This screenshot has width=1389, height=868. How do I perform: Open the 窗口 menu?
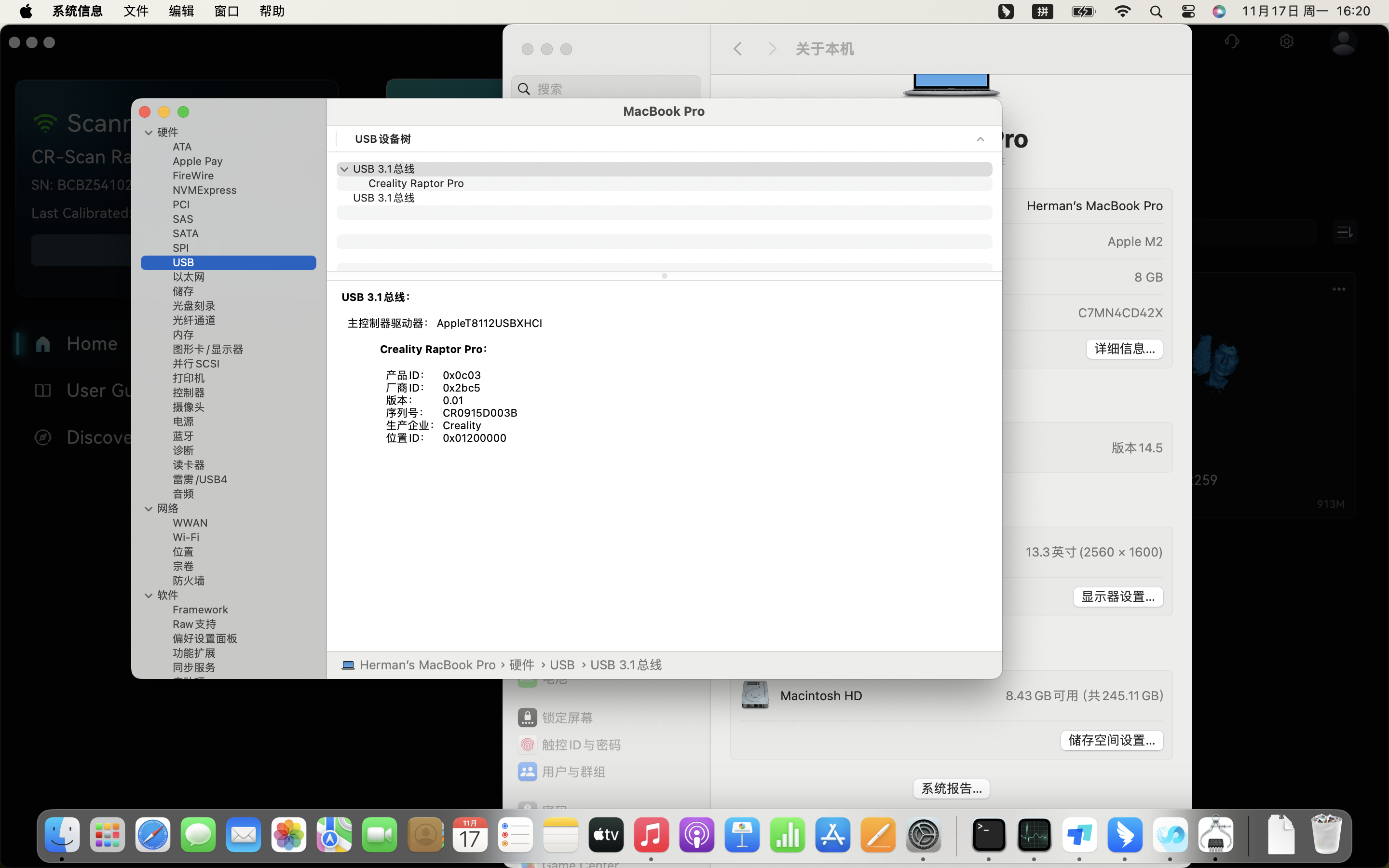click(x=226, y=12)
